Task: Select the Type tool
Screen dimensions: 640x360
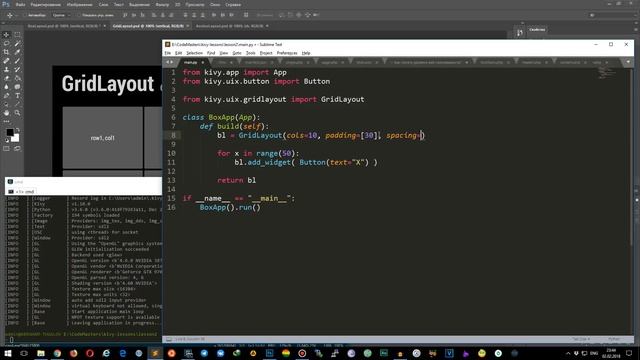Action: tap(17, 96)
